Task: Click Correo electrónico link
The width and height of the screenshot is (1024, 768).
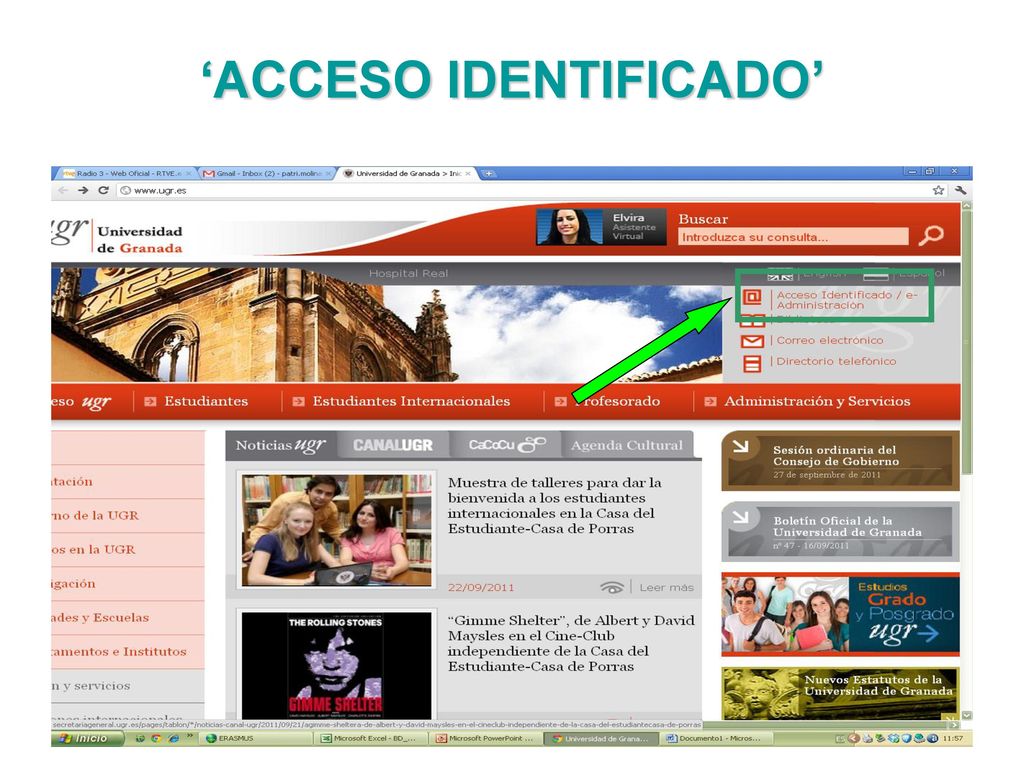Action: click(x=829, y=340)
